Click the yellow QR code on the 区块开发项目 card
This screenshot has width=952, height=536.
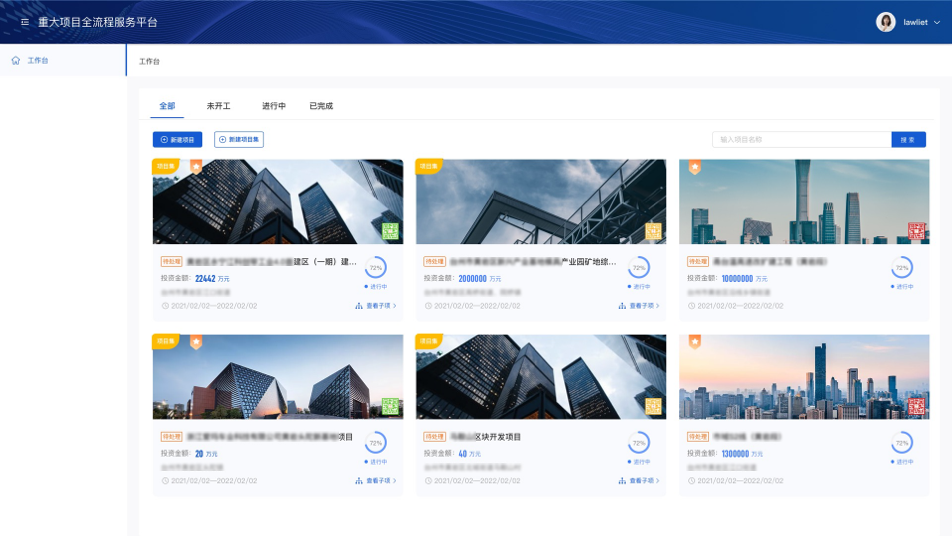tap(653, 406)
